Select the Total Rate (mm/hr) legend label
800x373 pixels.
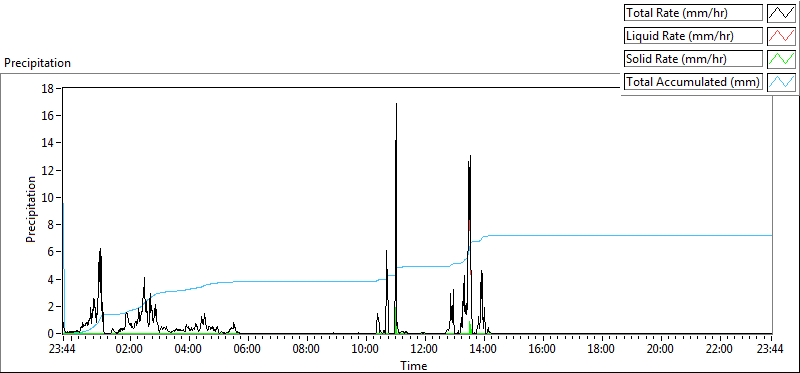tap(693, 13)
